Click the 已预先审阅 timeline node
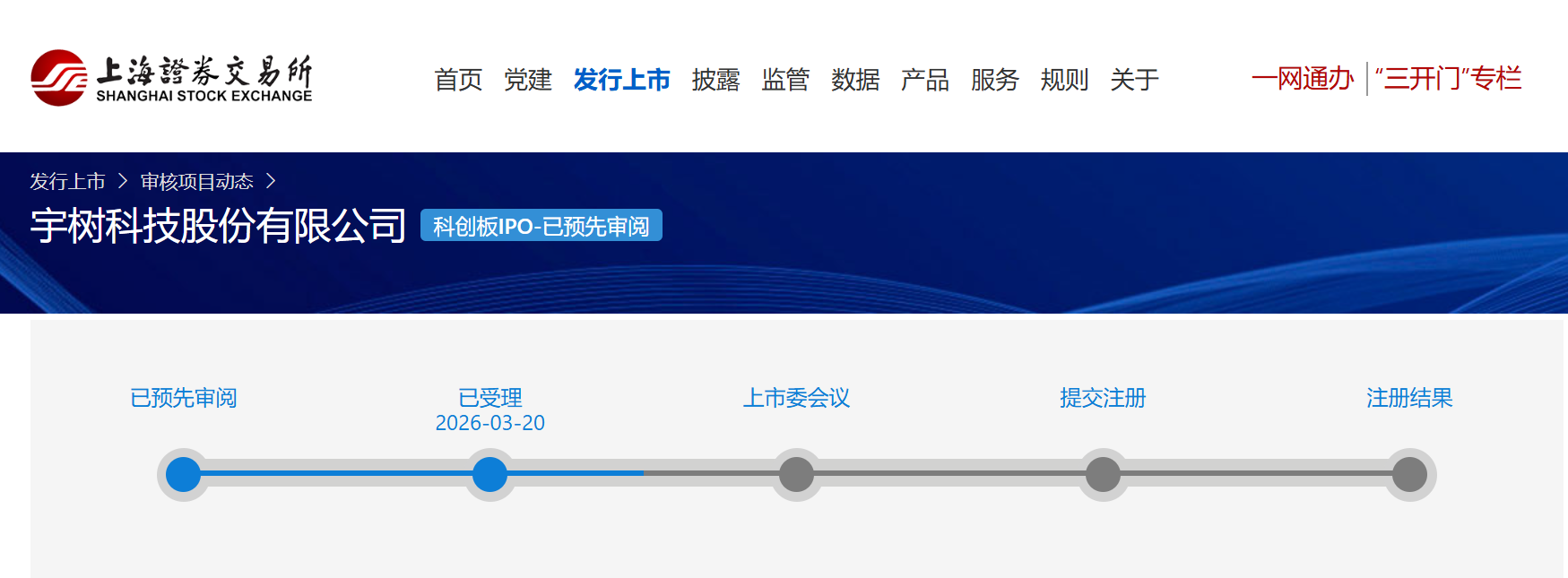Viewport: 1568px width, 578px height. pyautogui.click(x=184, y=474)
